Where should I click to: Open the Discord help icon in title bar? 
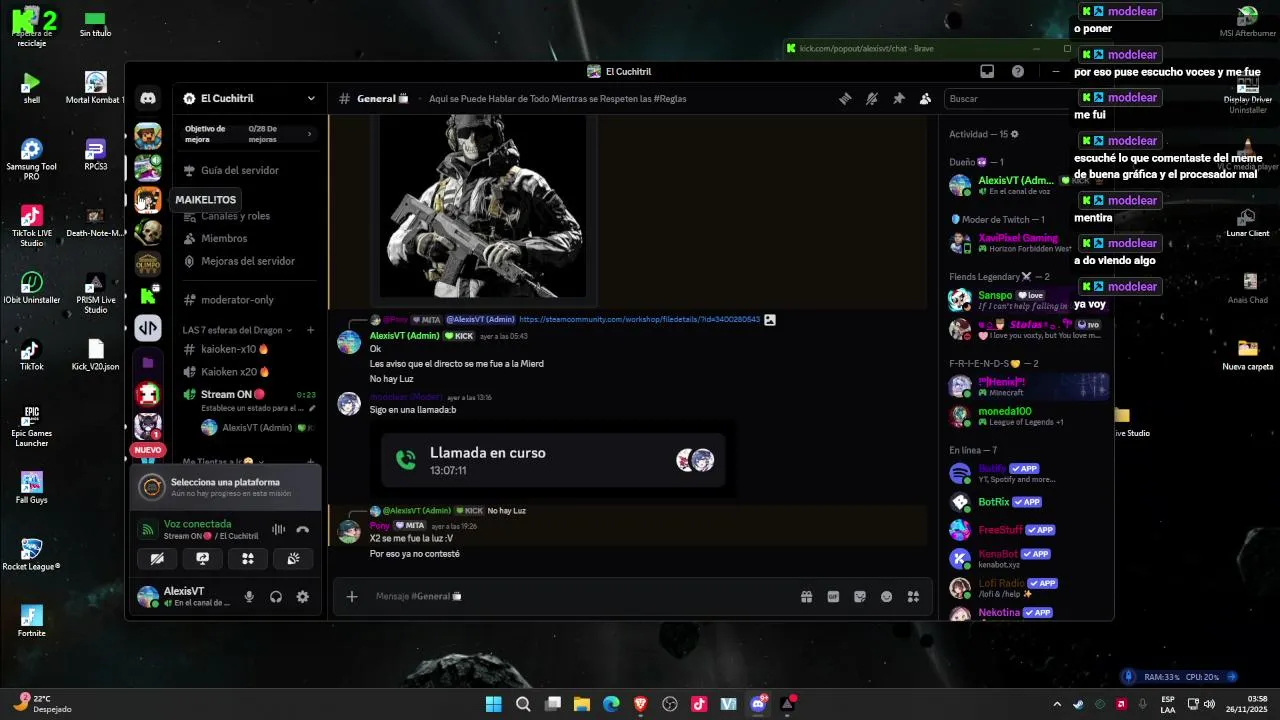point(1018,71)
